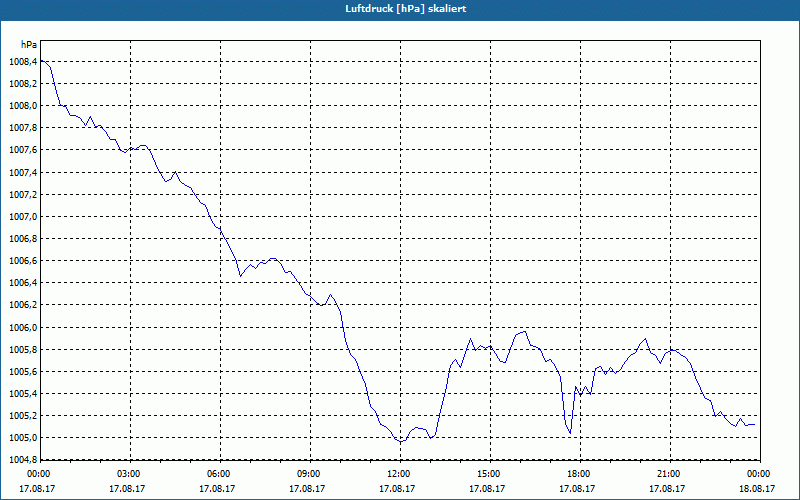Viewport: 800px width, 500px height.
Task: Click the 1004,8 y-axis label
Action: point(23,460)
